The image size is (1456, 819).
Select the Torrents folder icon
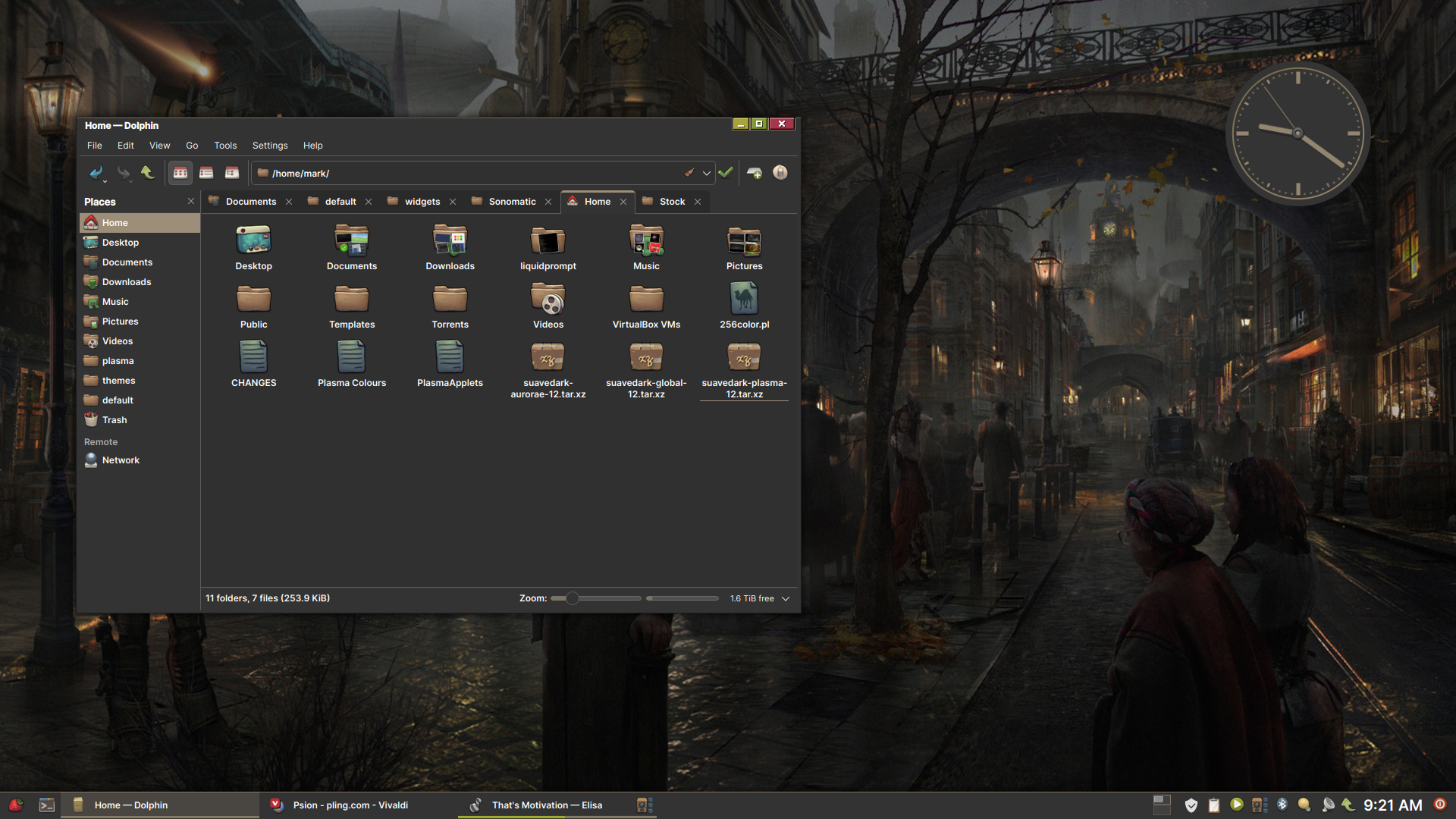tap(450, 299)
